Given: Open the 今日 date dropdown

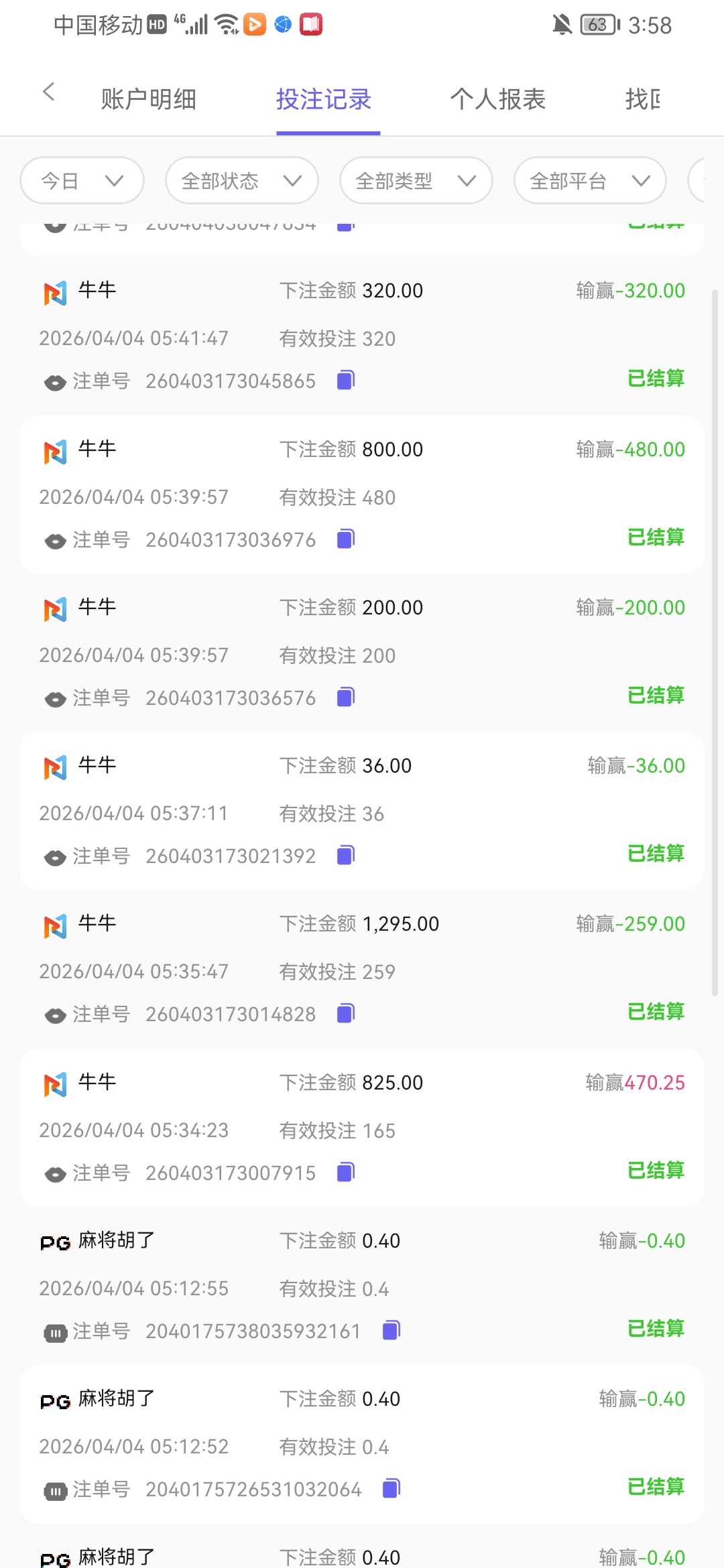Looking at the screenshot, I should tap(82, 180).
